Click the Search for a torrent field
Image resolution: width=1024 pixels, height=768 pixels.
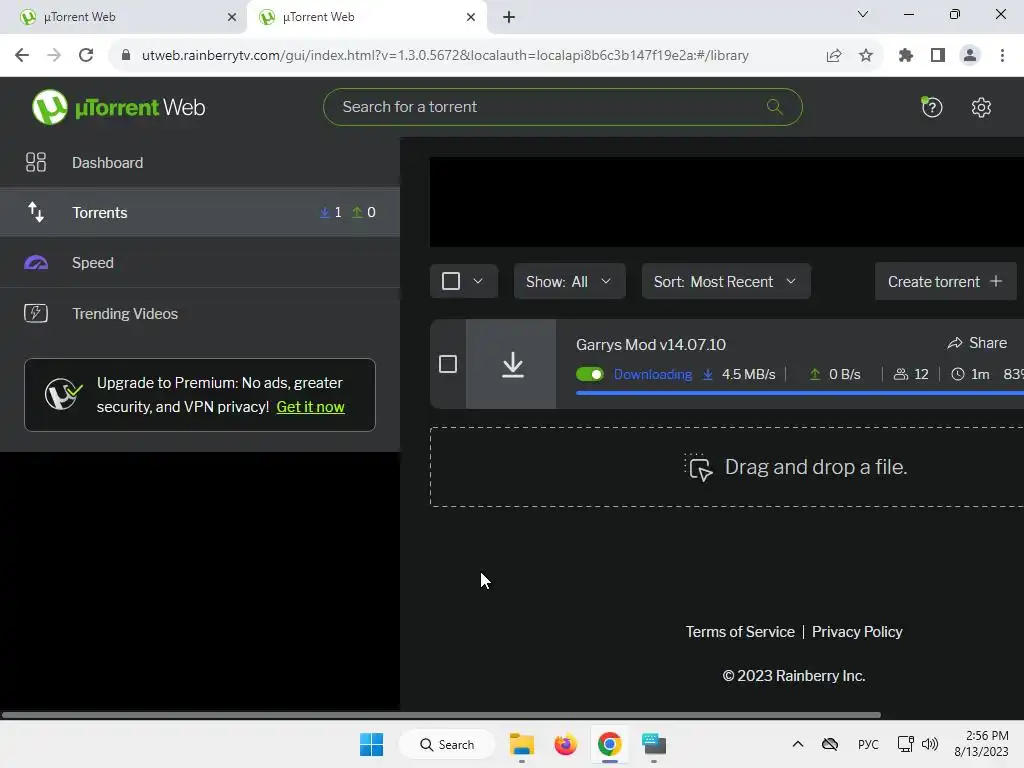pos(562,106)
